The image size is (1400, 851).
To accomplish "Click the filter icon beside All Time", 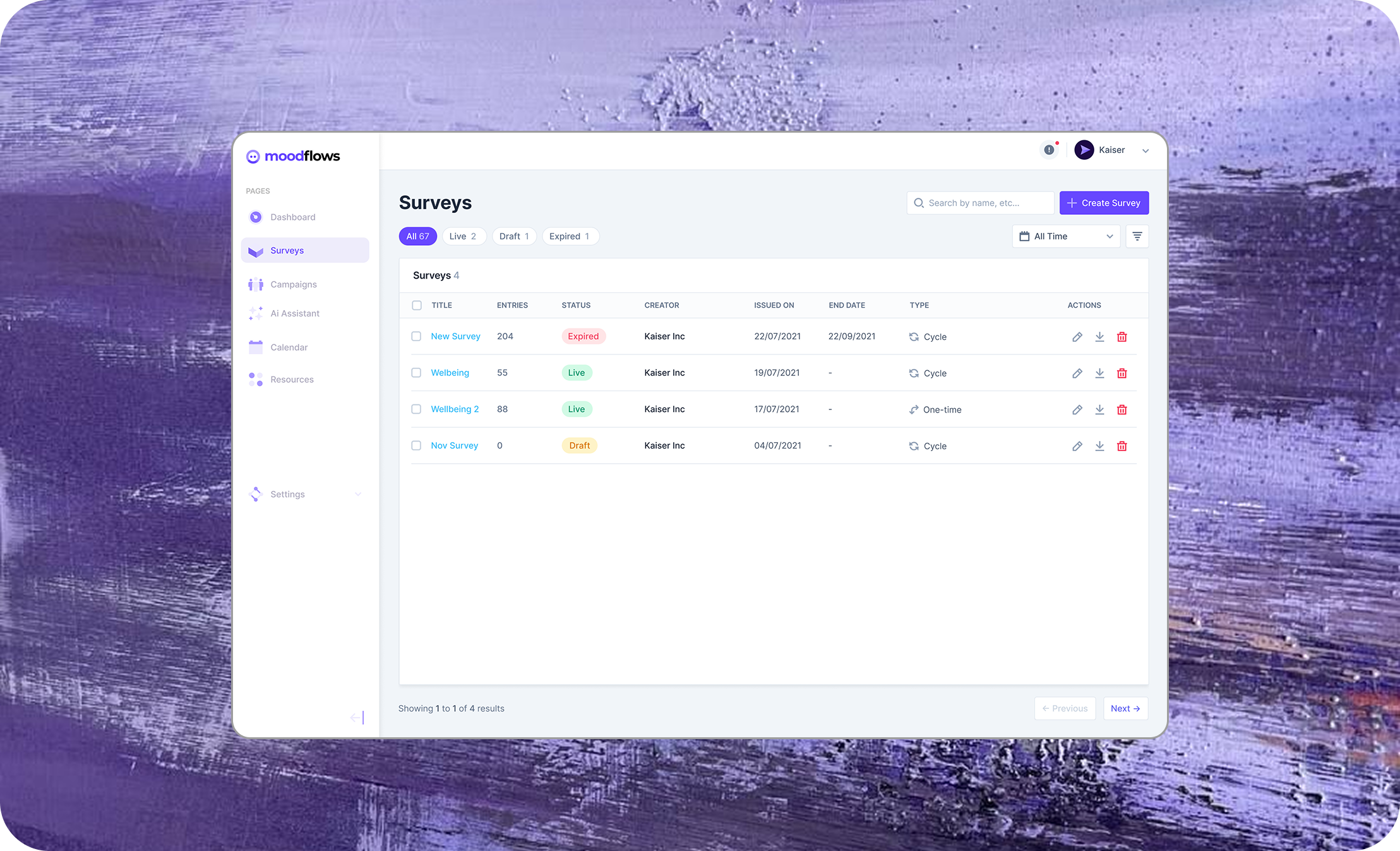I will pyautogui.click(x=1137, y=236).
